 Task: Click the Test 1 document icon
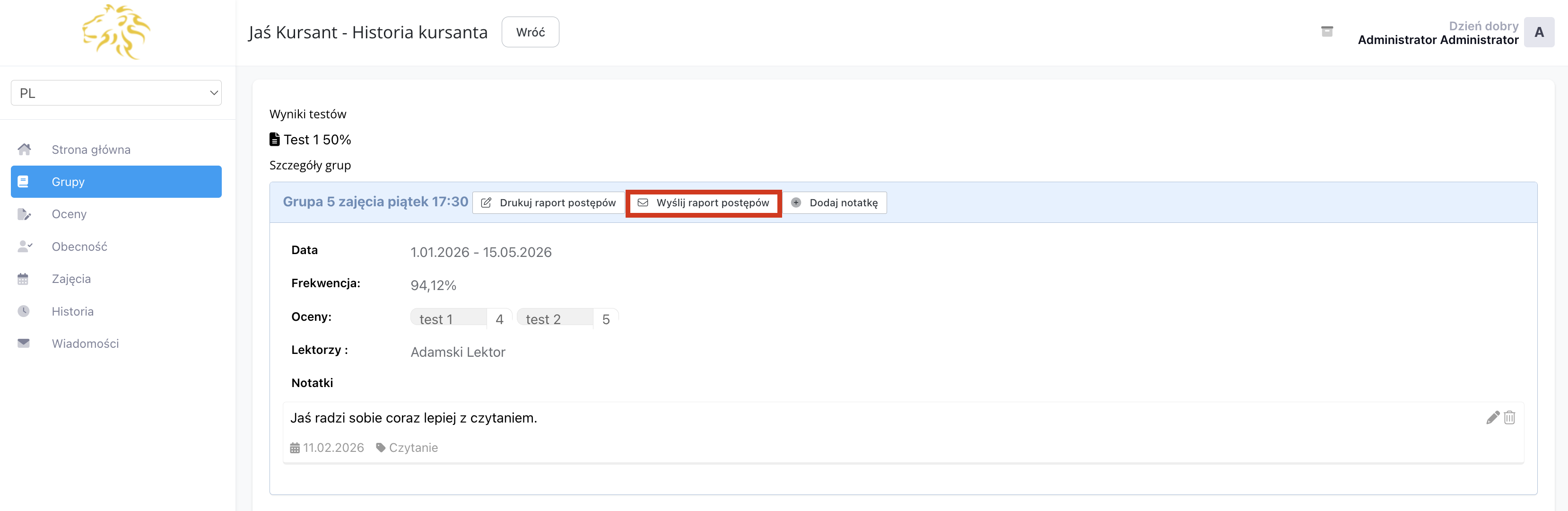[x=275, y=140]
